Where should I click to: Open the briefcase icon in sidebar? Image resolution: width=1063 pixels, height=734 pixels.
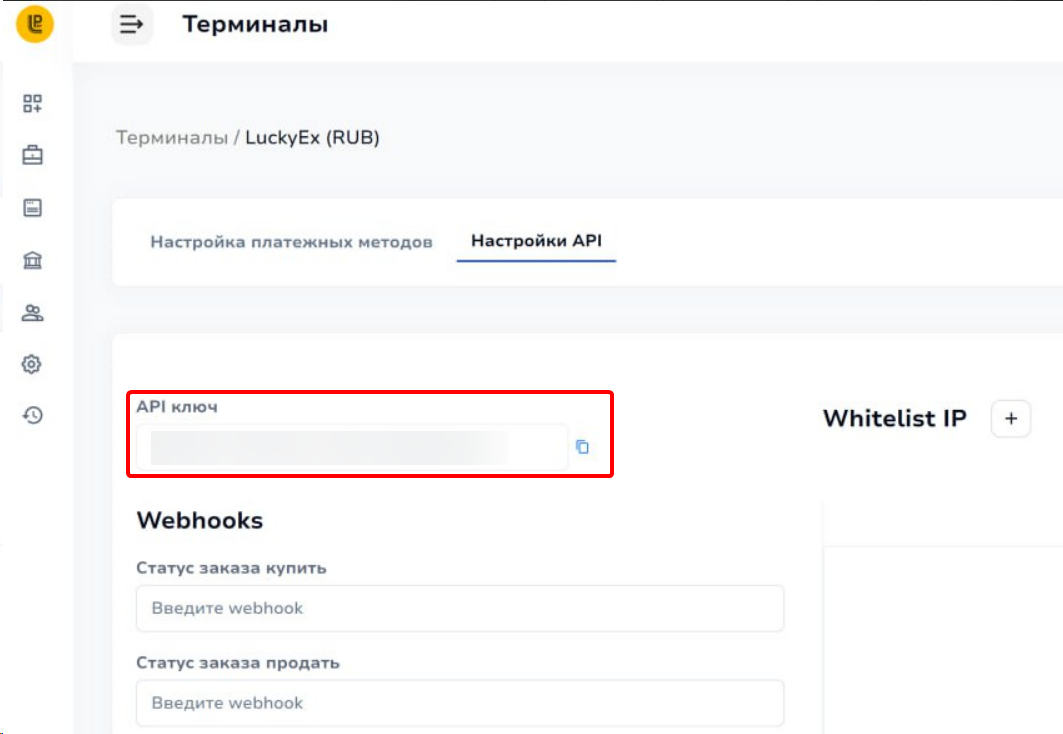[x=33, y=156]
